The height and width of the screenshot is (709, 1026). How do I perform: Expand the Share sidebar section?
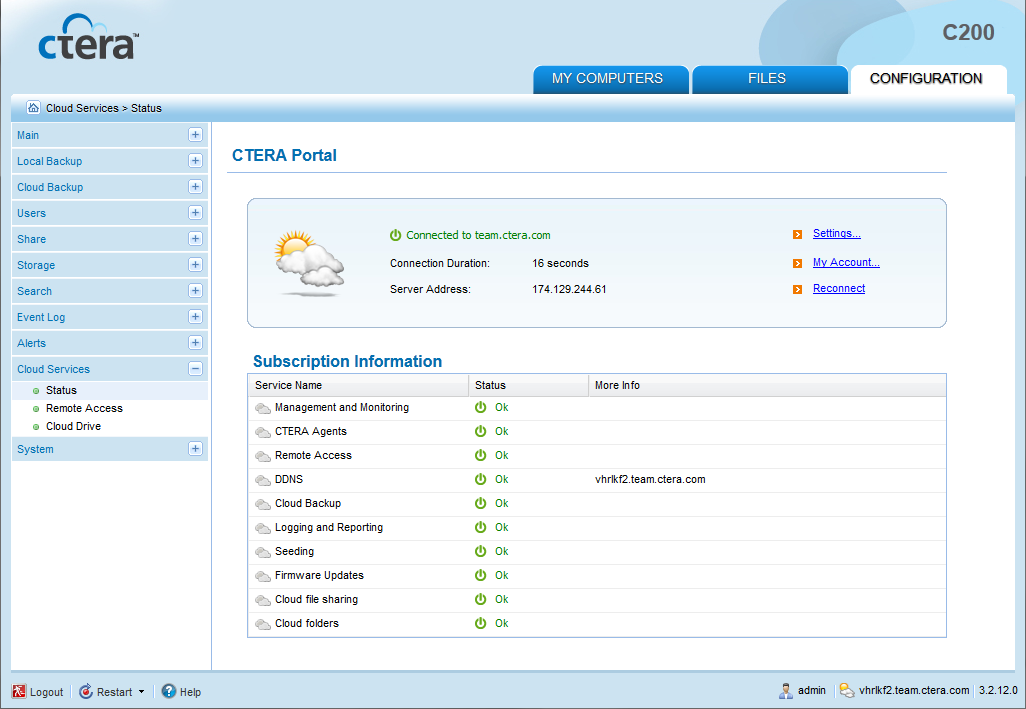click(x=195, y=239)
